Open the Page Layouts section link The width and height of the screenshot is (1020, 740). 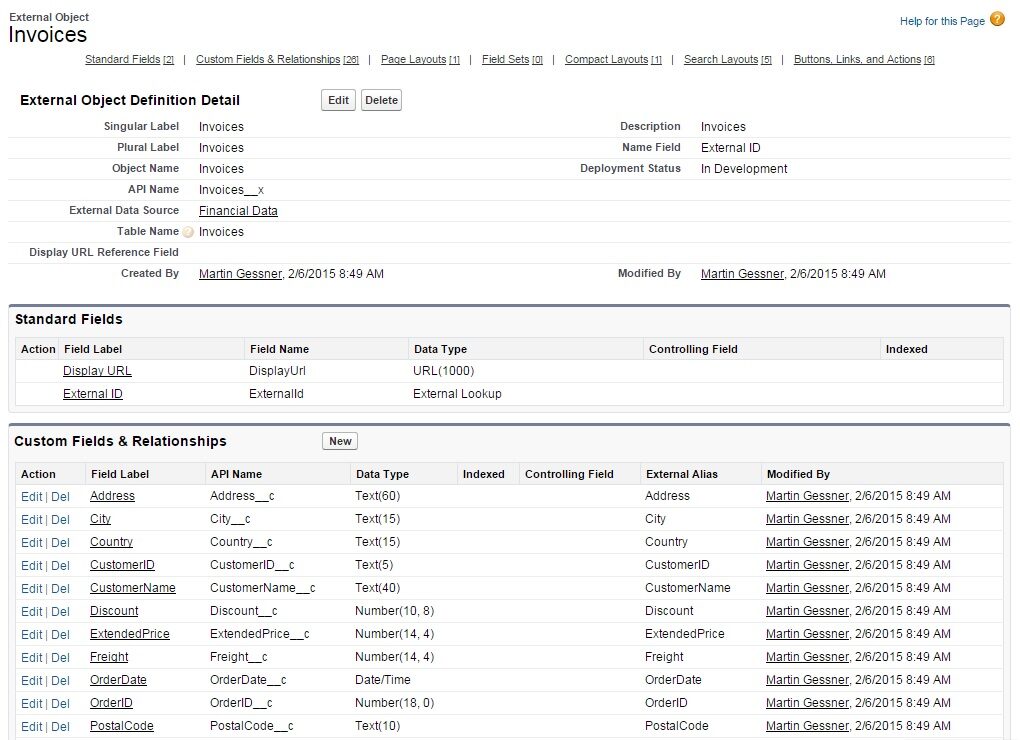click(x=413, y=60)
